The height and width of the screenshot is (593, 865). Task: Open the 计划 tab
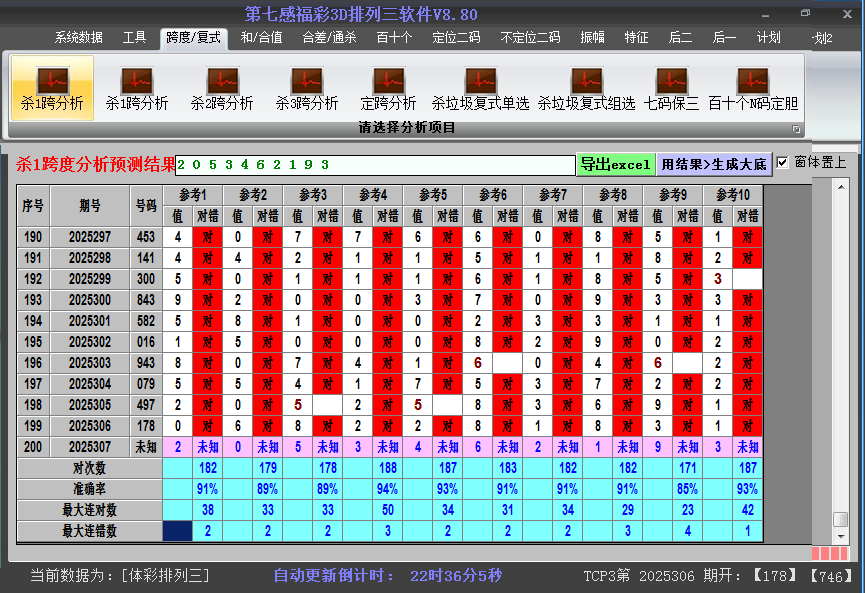click(768, 38)
